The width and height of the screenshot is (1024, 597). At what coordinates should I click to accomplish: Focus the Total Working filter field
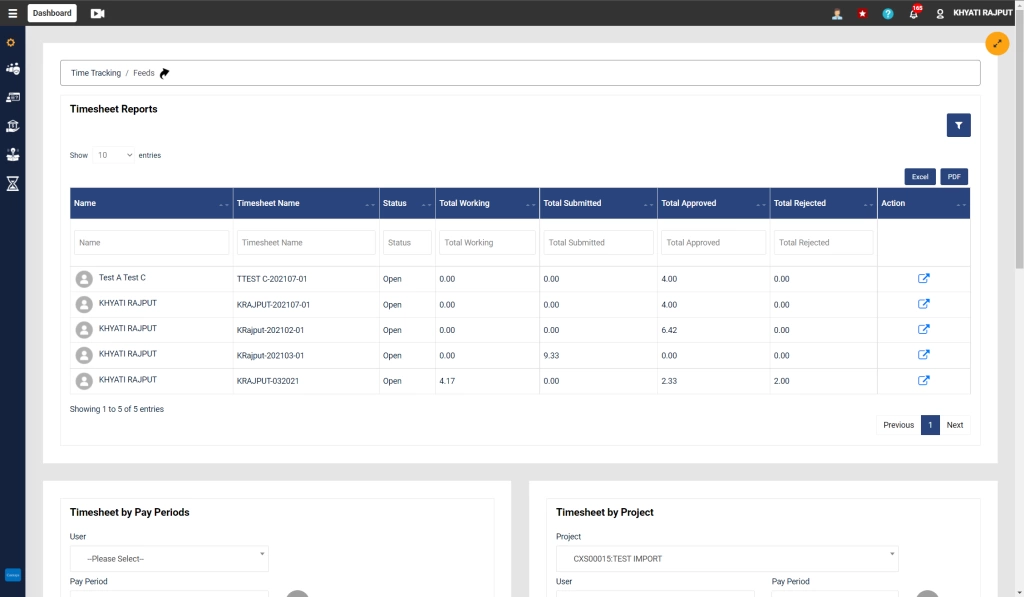coord(487,242)
